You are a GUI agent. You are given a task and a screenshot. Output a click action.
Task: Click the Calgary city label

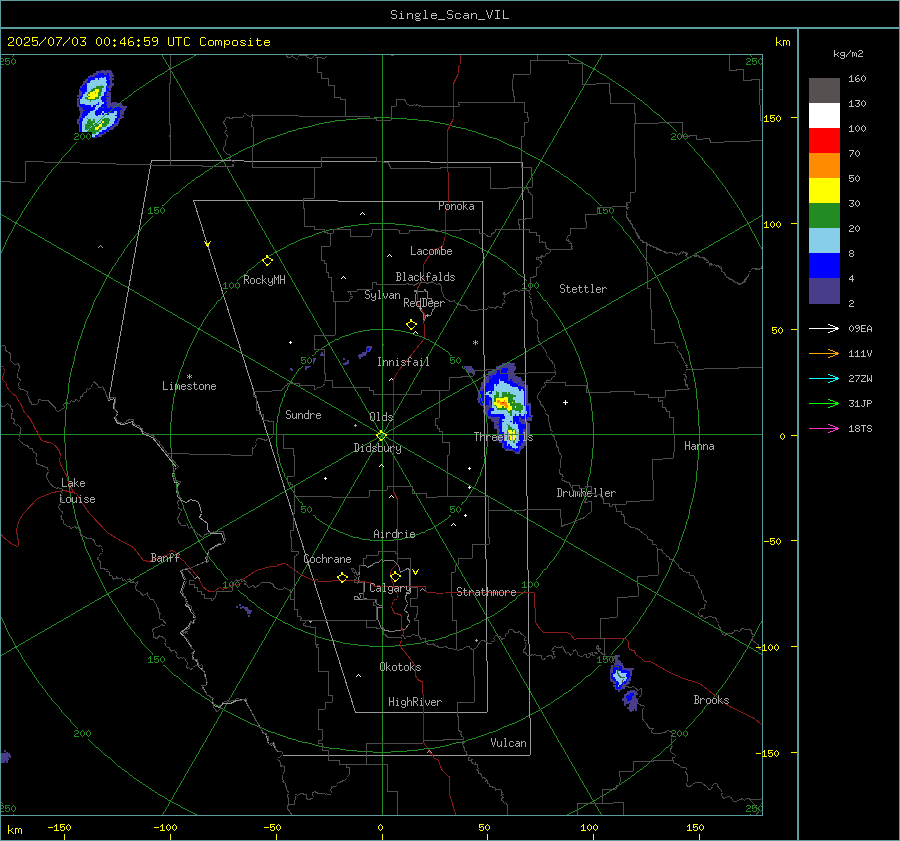pos(390,588)
